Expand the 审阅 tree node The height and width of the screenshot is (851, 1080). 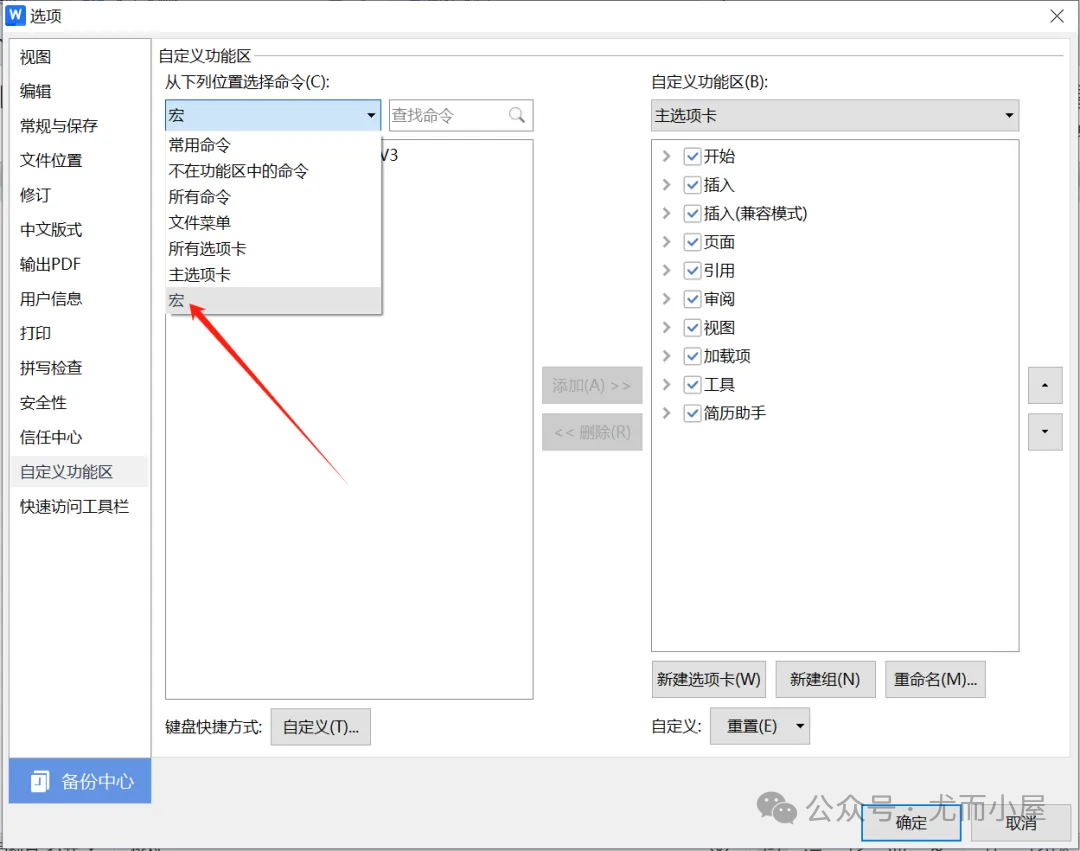666,299
